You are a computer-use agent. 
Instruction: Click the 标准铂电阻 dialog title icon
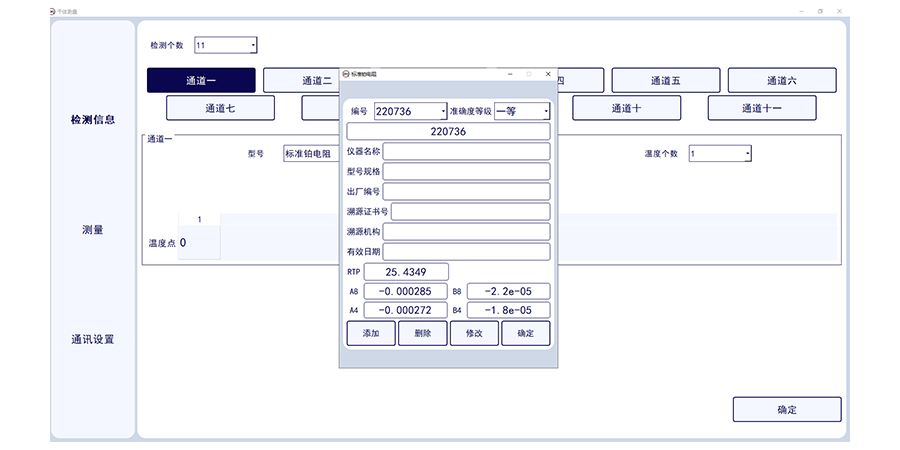(x=346, y=74)
